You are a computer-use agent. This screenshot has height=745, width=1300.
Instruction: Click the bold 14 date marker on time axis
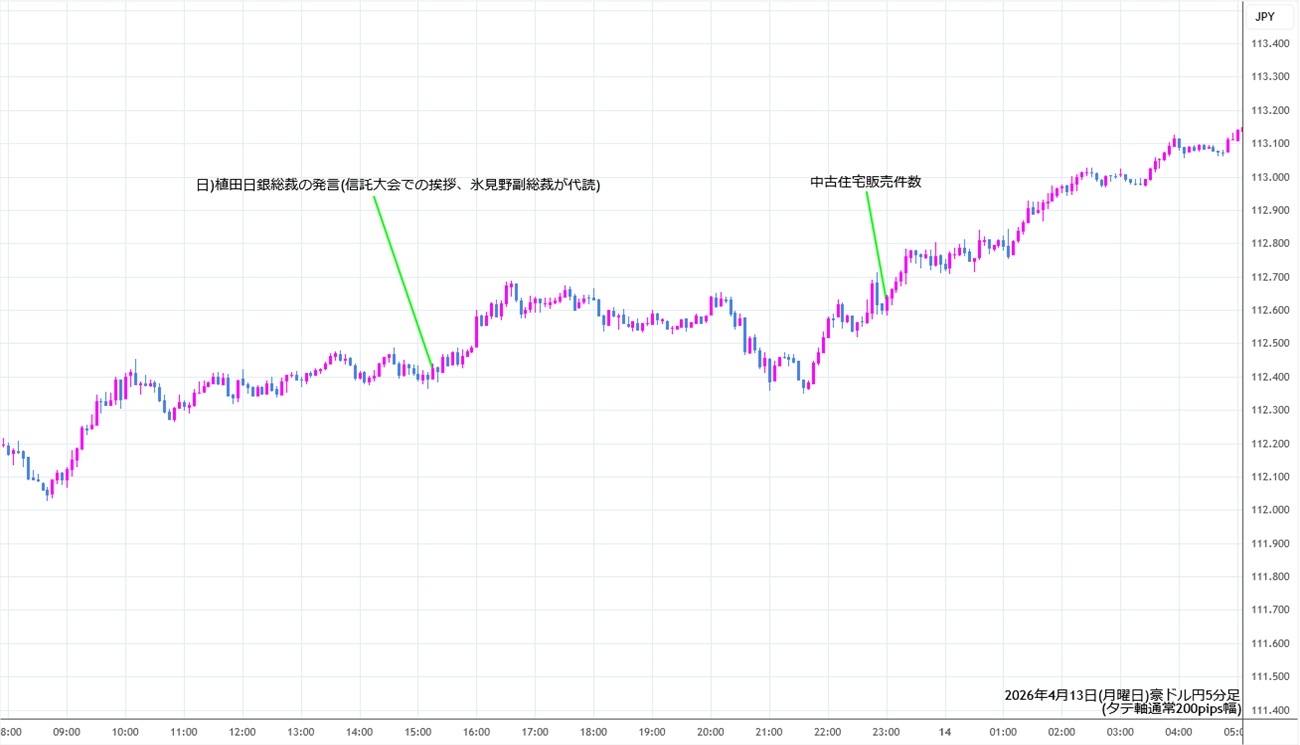coord(945,732)
